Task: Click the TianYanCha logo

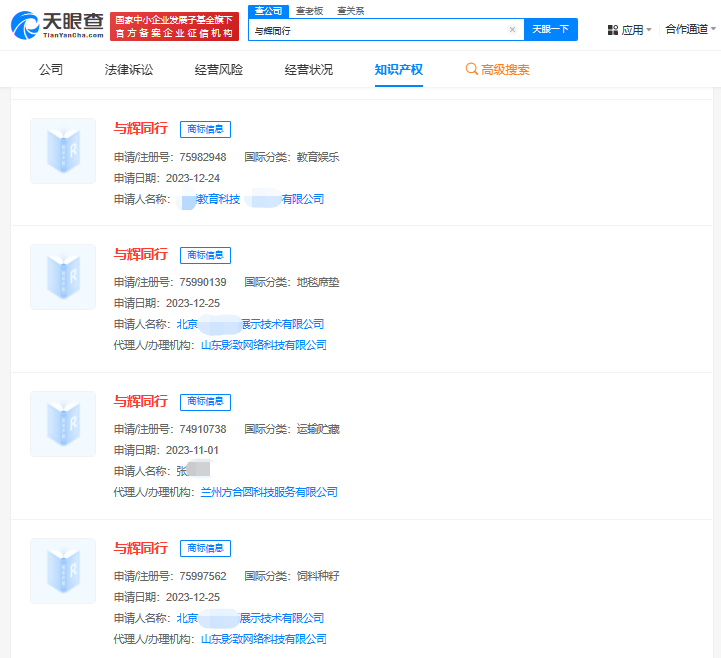Action: (57, 25)
